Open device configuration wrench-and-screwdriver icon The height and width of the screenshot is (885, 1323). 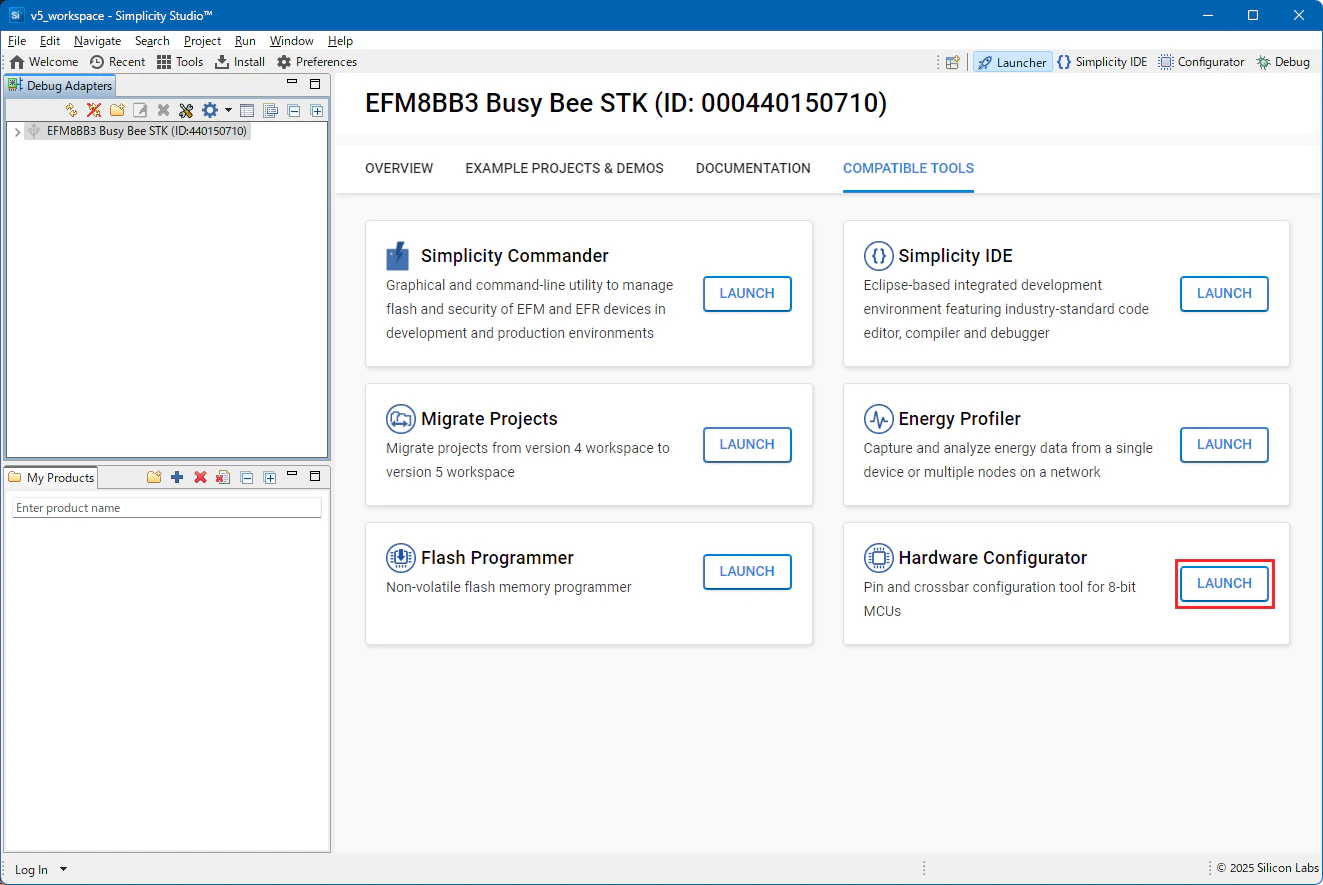[186, 110]
